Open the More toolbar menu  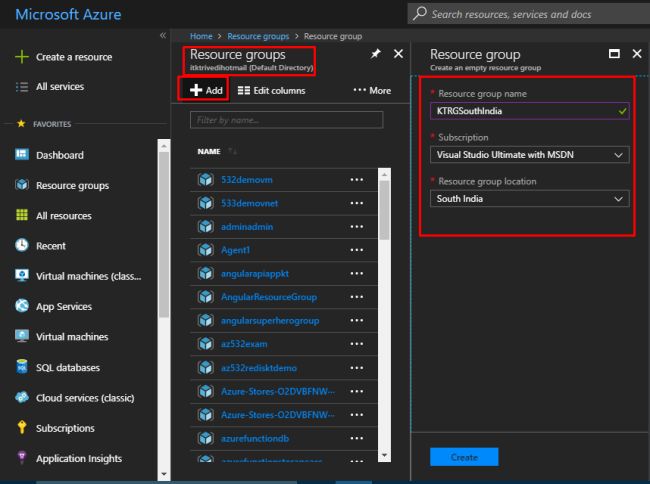click(372, 90)
